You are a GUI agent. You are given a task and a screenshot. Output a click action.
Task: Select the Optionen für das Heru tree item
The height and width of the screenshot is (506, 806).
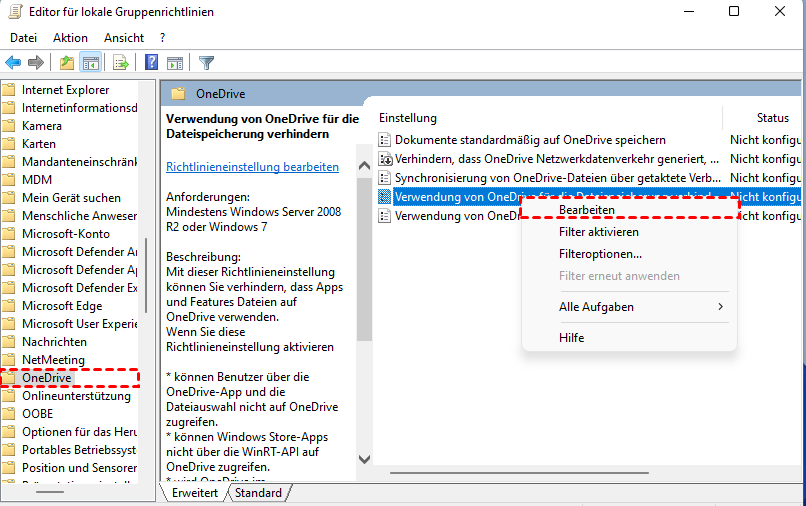coord(80,432)
